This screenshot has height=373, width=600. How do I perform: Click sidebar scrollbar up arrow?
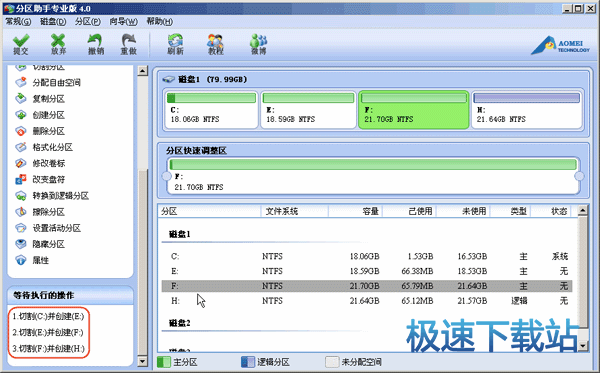click(143, 71)
